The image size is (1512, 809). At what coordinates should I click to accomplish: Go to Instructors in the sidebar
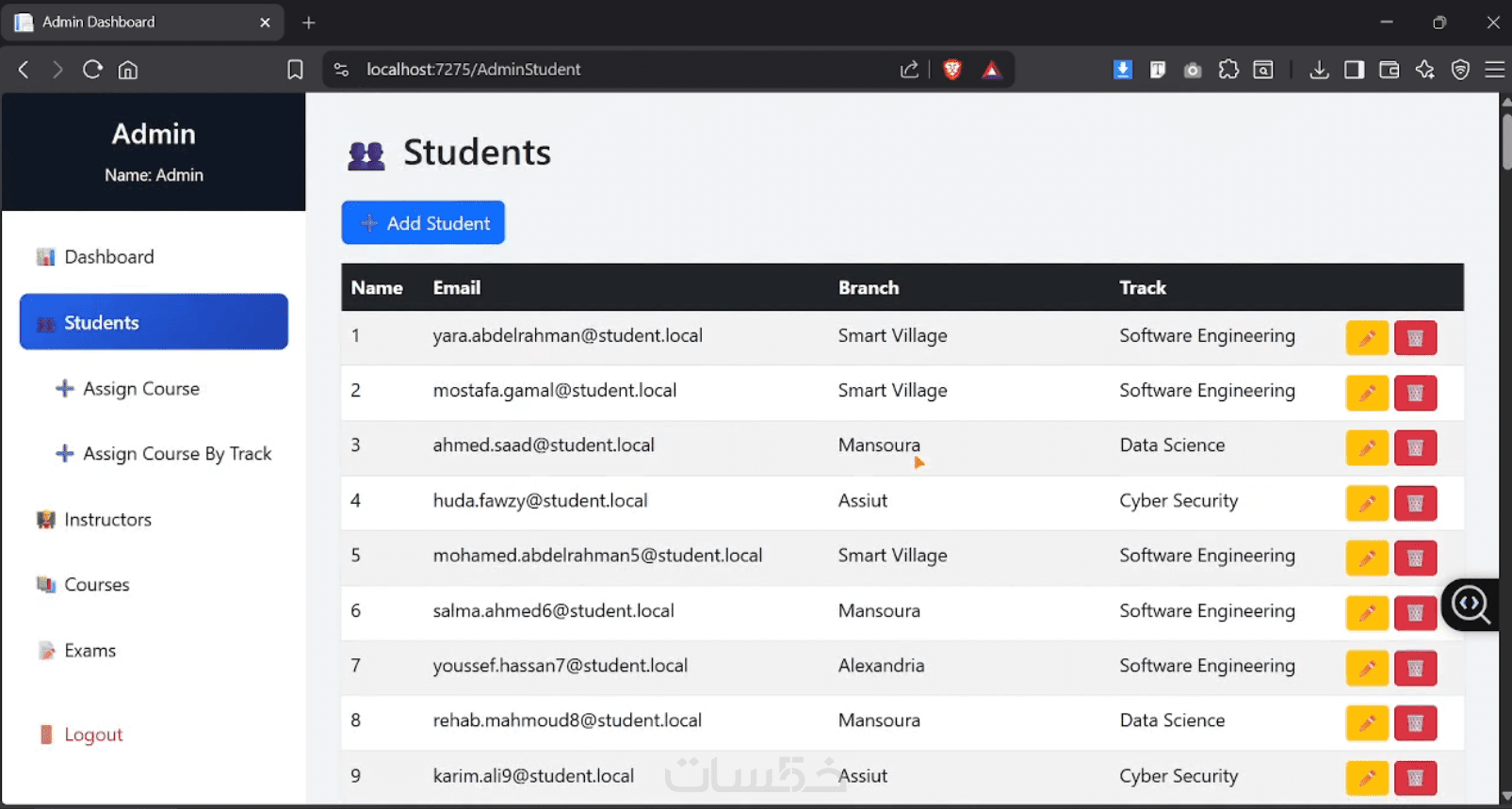(x=107, y=520)
